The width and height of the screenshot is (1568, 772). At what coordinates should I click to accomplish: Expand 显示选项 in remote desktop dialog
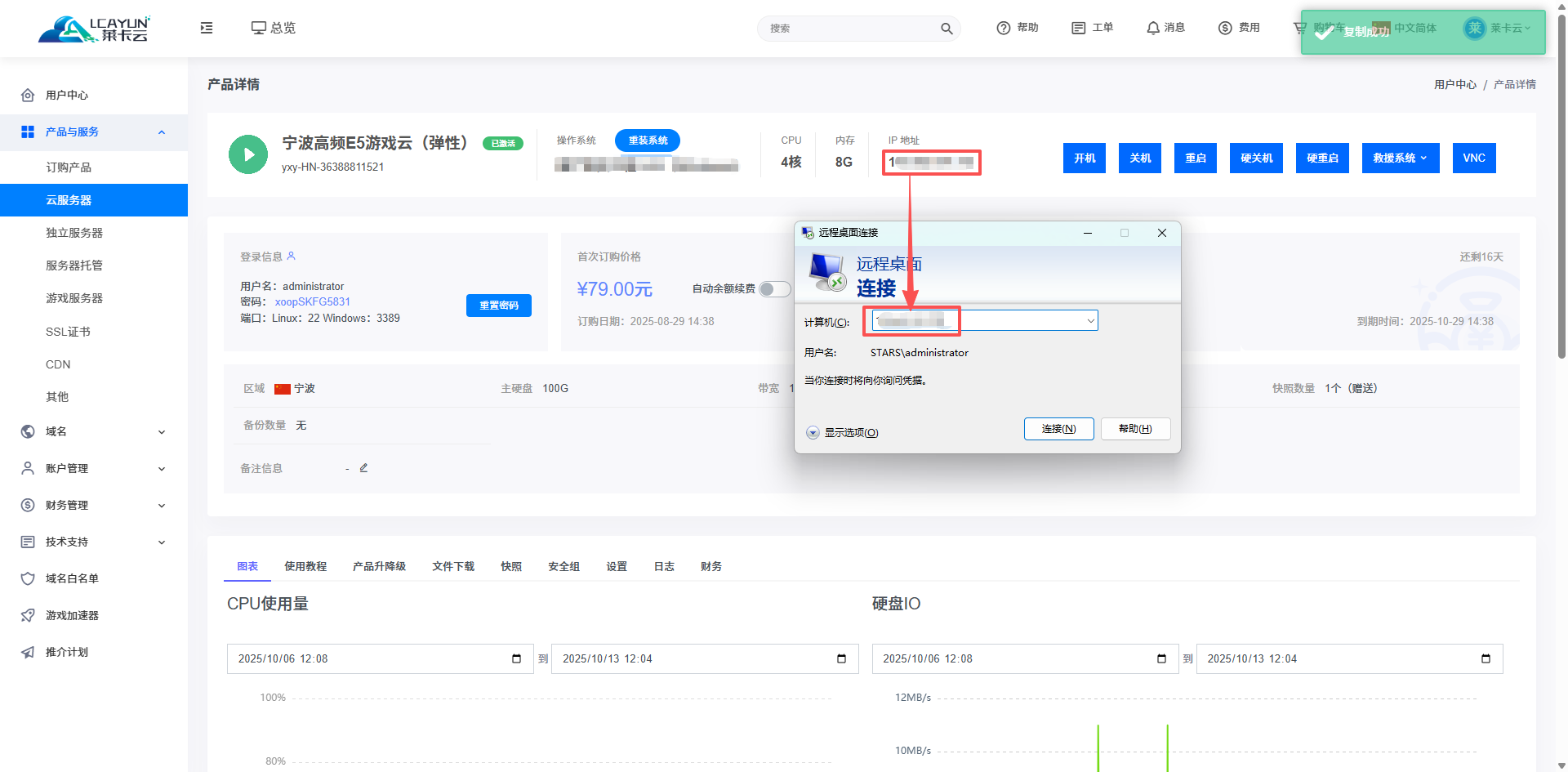(813, 433)
